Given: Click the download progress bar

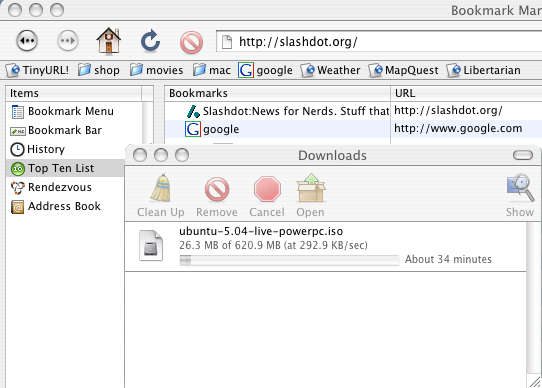Looking at the screenshot, I should (289, 260).
